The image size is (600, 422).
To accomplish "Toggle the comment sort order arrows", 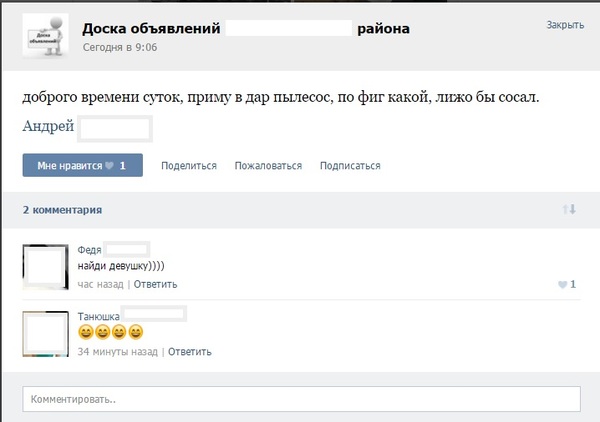I will click(569, 209).
